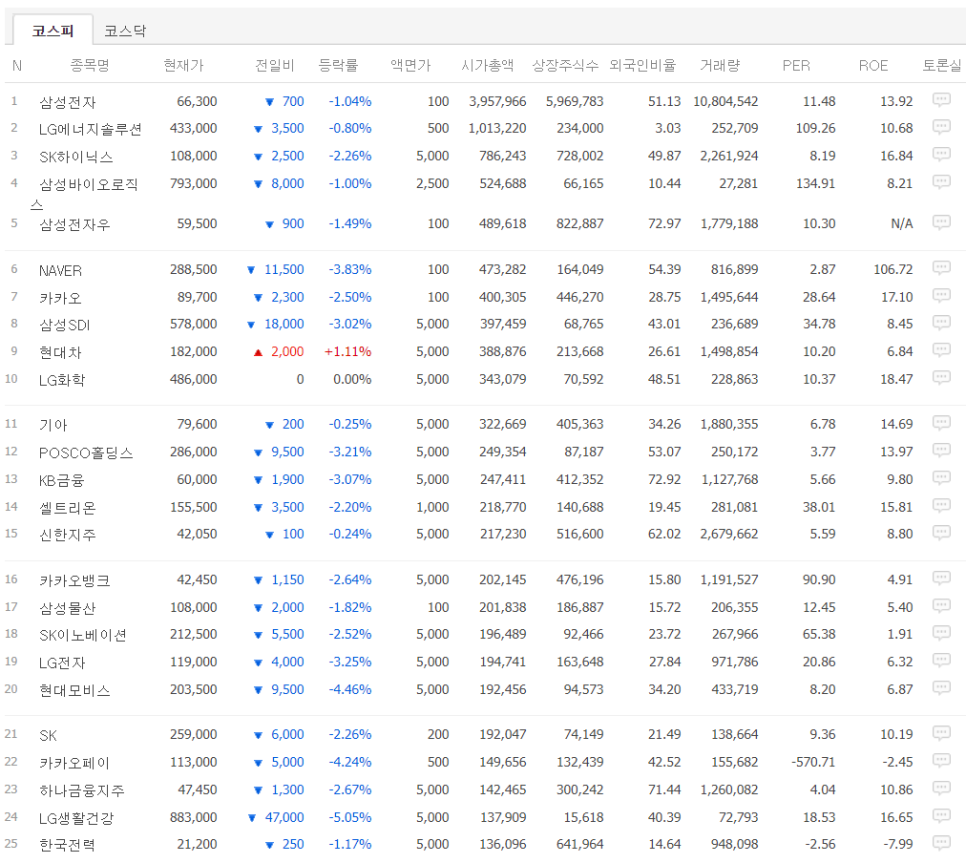The width and height of the screenshot is (966, 863).
Task: Switch to the 코스닥 tab
Action: [x=125, y=30]
